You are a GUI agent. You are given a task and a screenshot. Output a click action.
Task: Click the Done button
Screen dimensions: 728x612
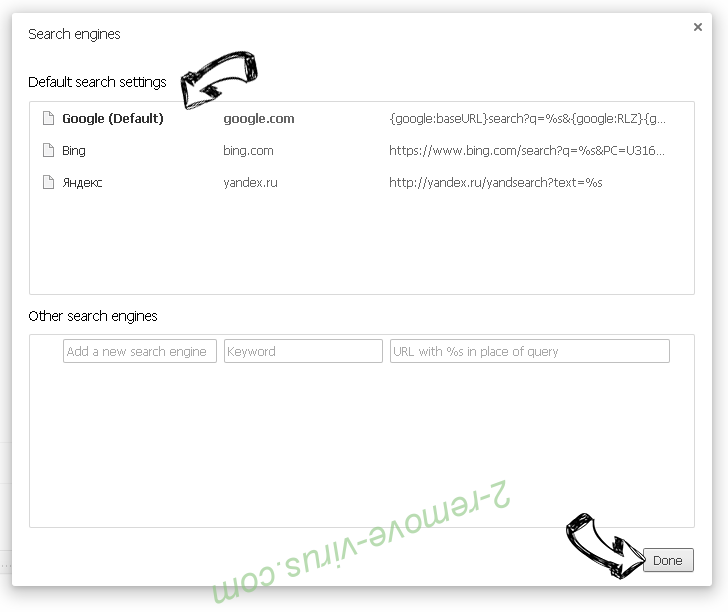[x=668, y=560]
